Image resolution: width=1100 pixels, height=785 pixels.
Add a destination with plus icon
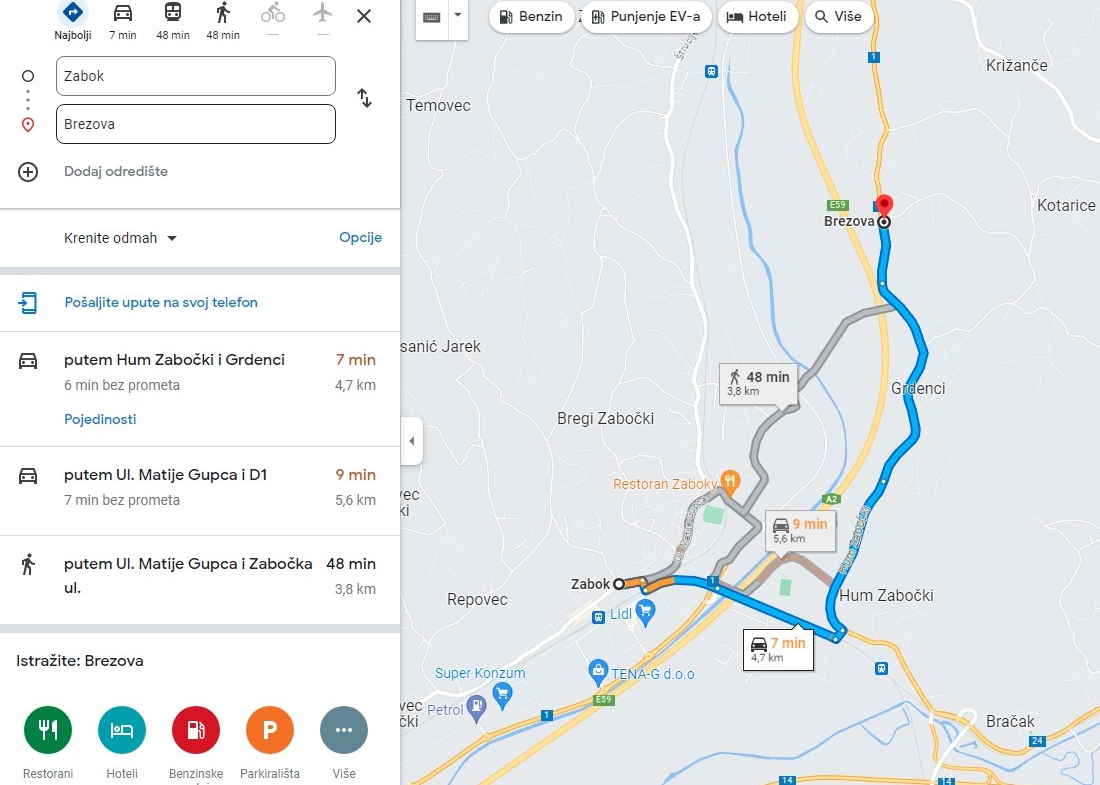tap(28, 172)
